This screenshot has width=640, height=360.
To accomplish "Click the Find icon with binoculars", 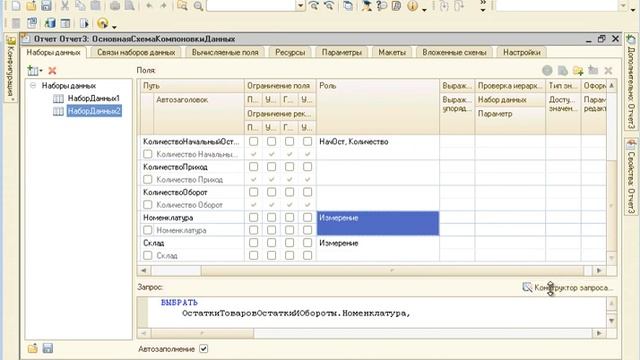I will [182, 6].
